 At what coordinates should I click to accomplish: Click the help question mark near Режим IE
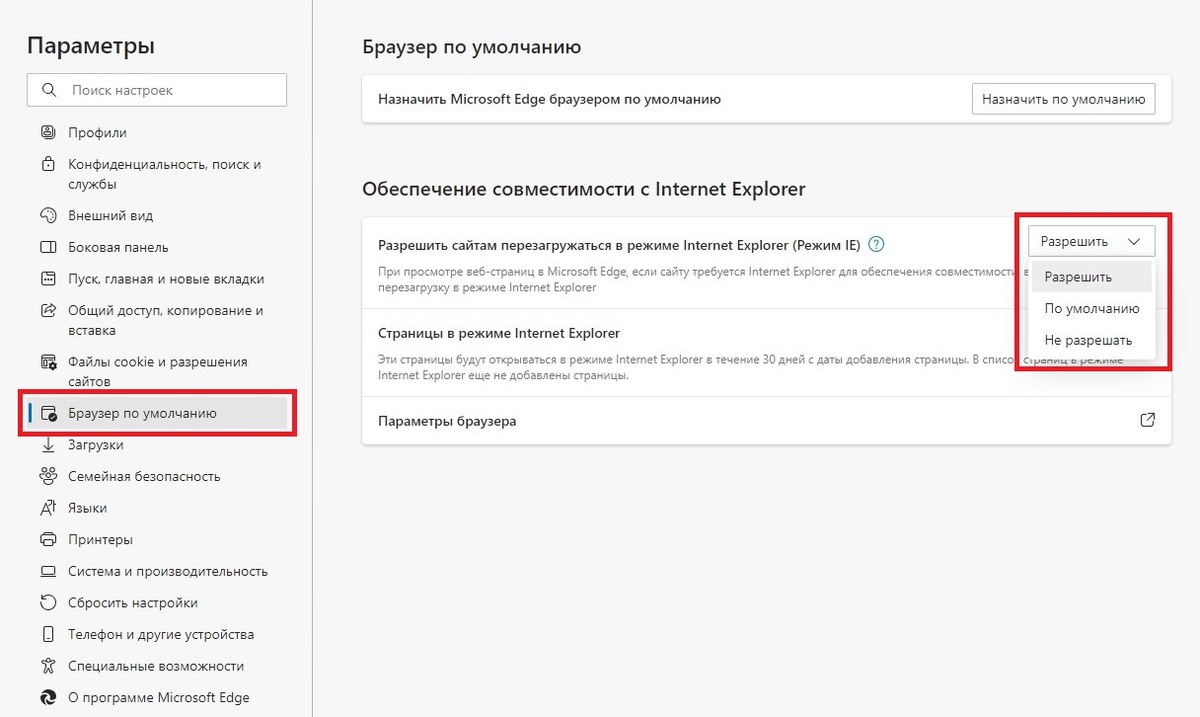(876, 244)
